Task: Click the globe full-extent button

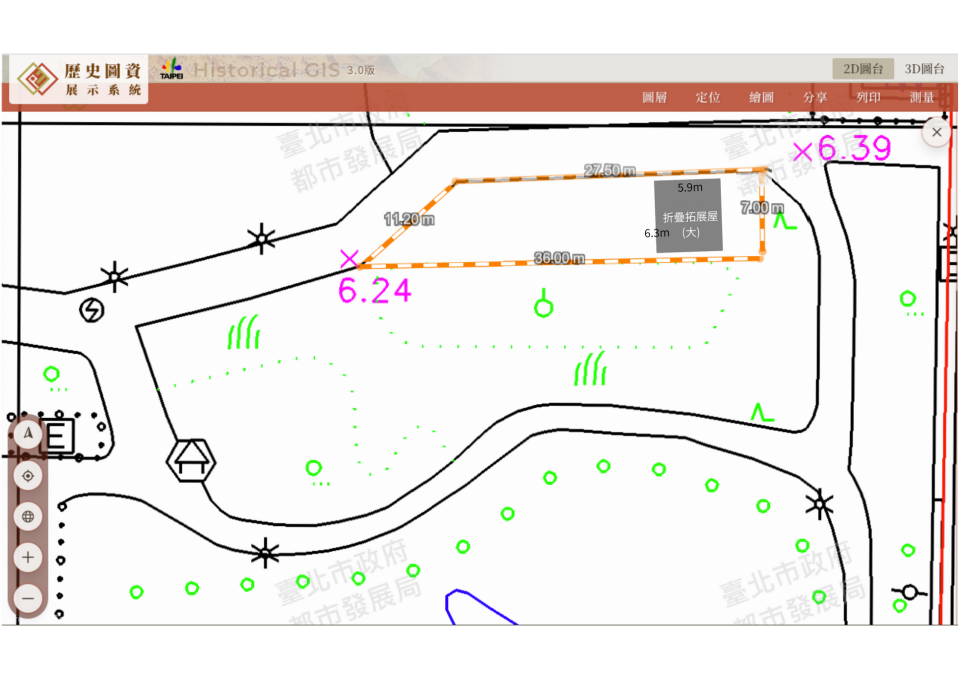Action: click(x=28, y=517)
